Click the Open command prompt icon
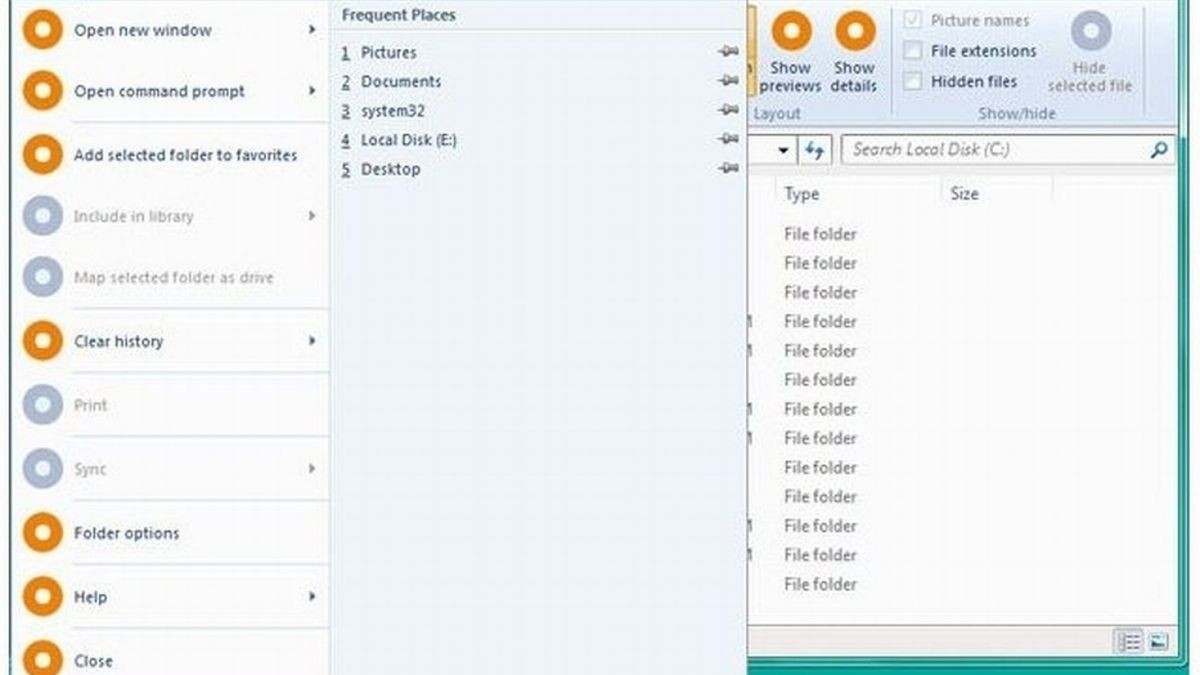The width and height of the screenshot is (1200, 675). (42, 91)
